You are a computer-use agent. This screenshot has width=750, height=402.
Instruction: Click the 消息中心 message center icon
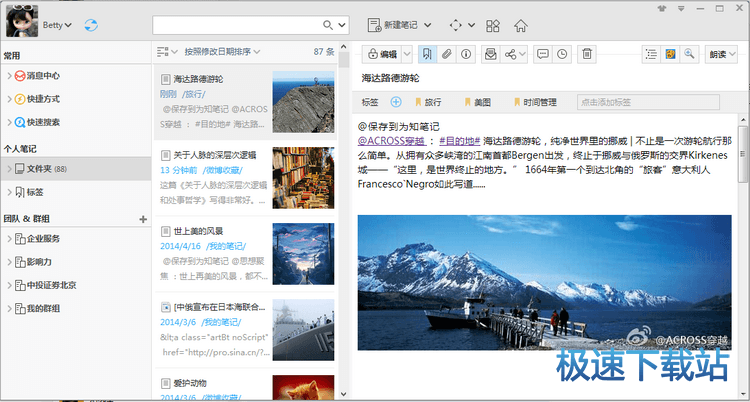(x=20, y=76)
